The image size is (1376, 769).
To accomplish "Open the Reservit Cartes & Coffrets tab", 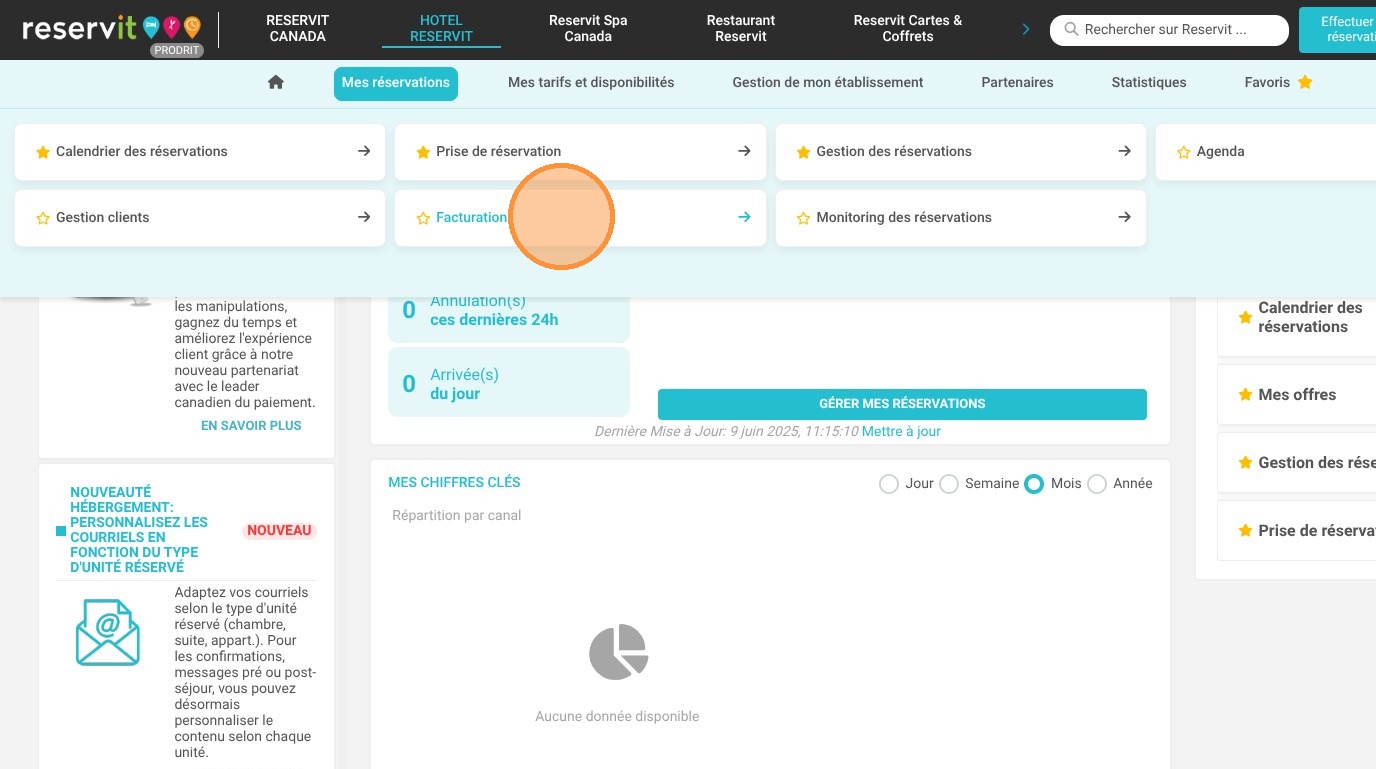I will click(908, 28).
